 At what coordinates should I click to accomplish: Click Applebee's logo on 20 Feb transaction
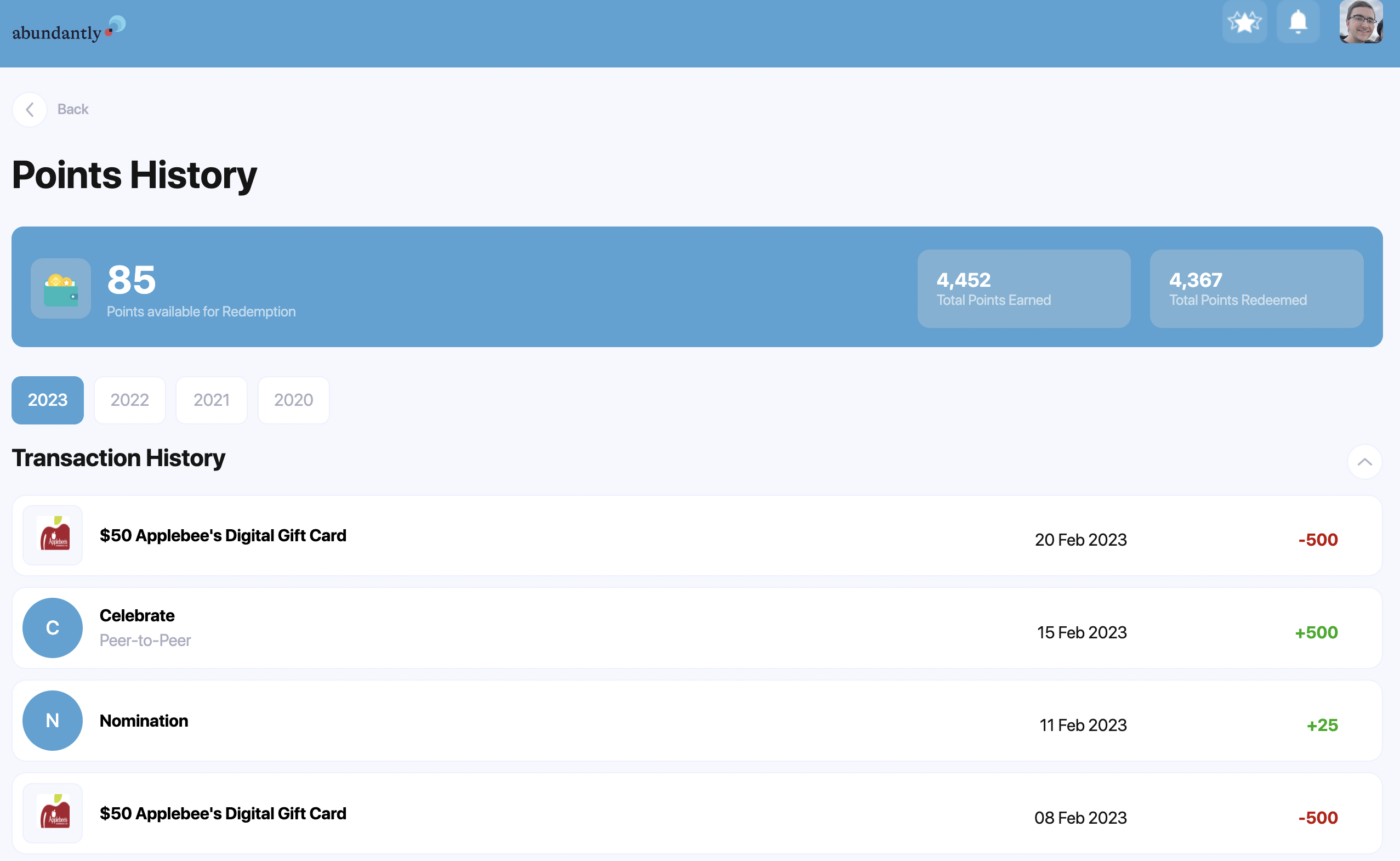[x=53, y=535]
